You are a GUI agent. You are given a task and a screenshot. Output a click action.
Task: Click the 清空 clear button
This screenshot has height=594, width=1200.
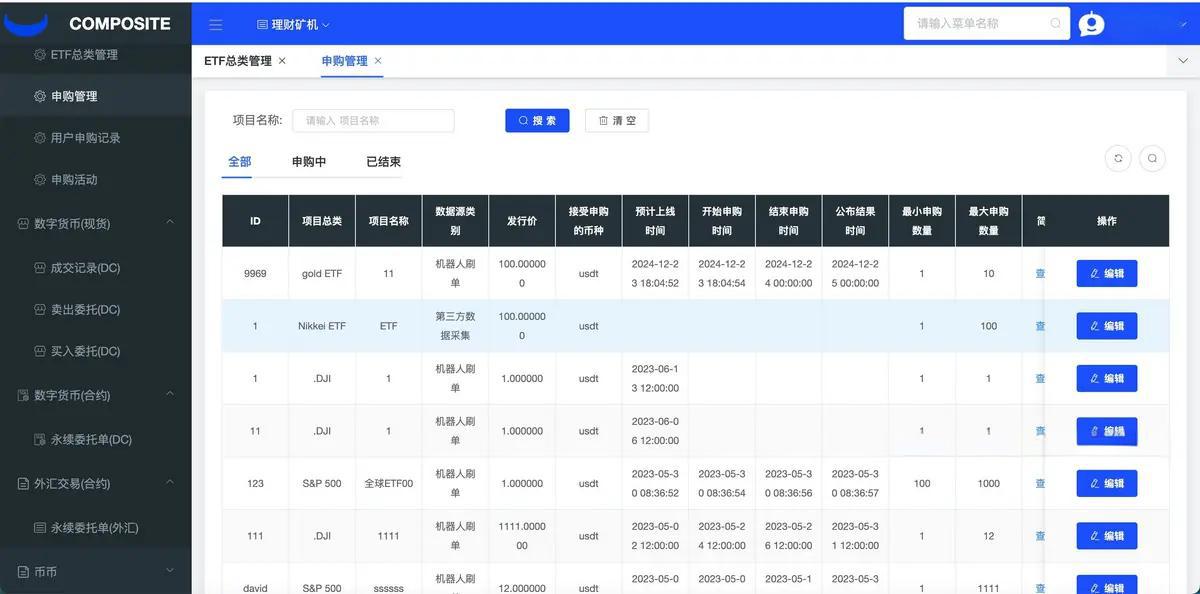[x=617, y=120]
